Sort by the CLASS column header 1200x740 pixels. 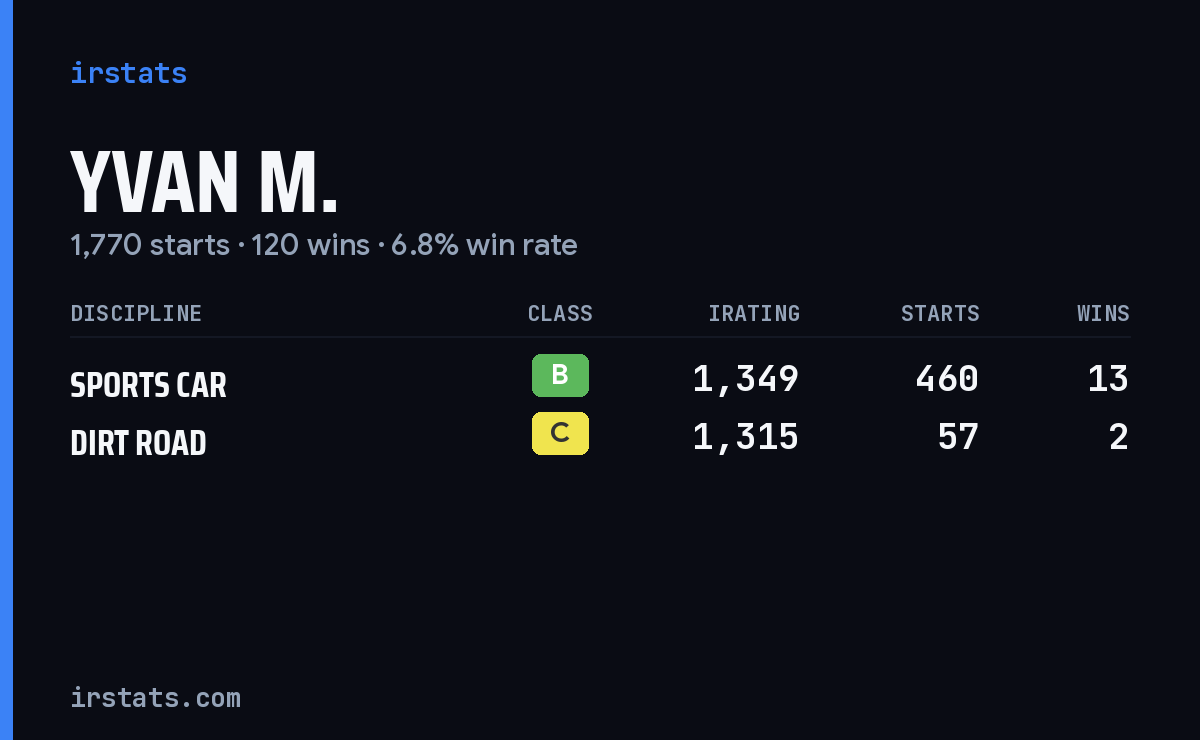coord(560,314)
